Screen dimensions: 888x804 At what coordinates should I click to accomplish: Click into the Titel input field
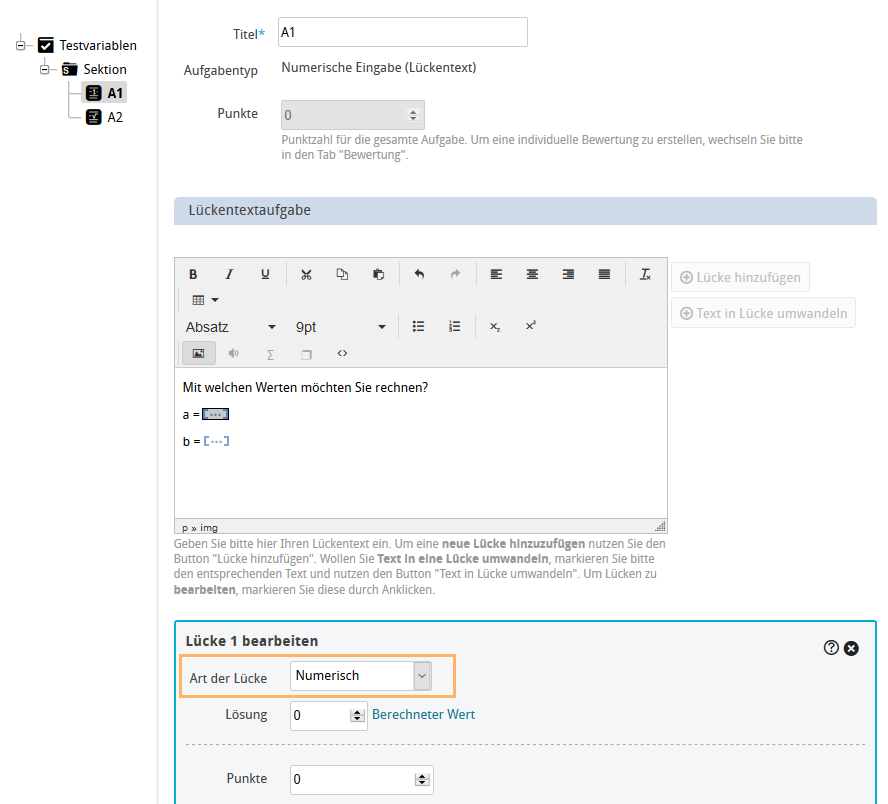point(401,33)
